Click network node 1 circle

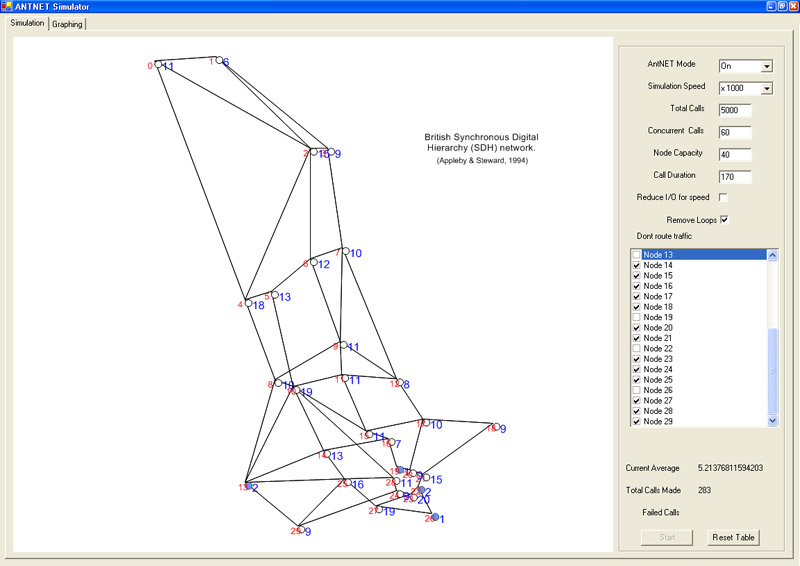pos(219,60)
